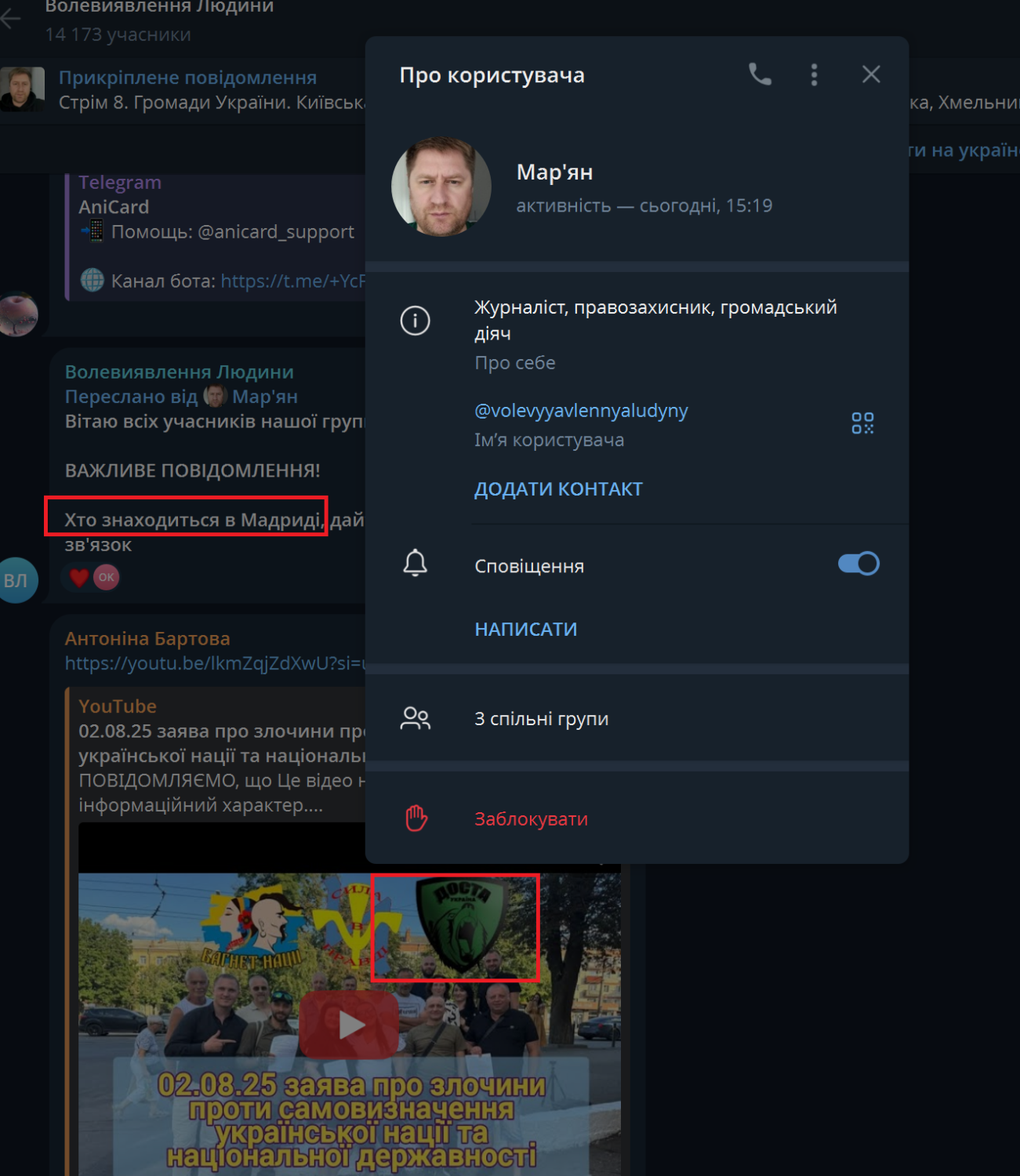Click the info icon next to bio
Screen dimensions: 1020x1176
coord(415,321)
